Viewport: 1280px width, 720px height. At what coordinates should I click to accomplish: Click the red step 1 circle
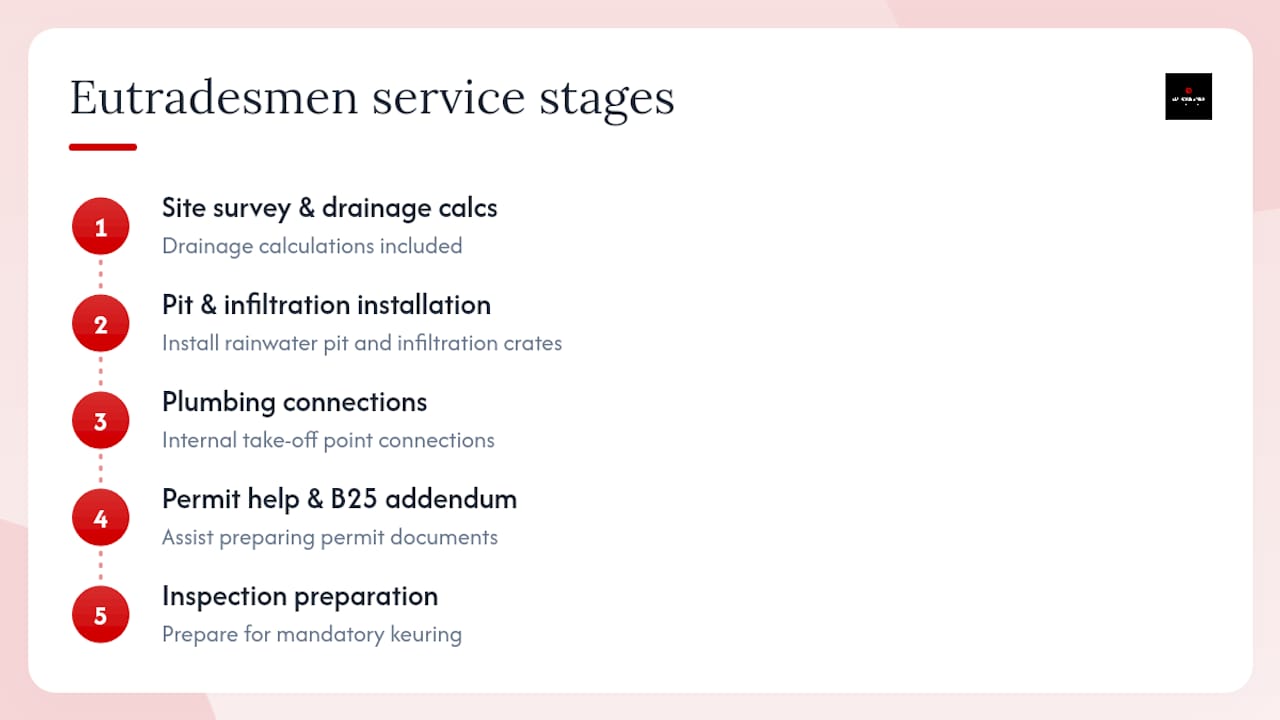(100, 227)
